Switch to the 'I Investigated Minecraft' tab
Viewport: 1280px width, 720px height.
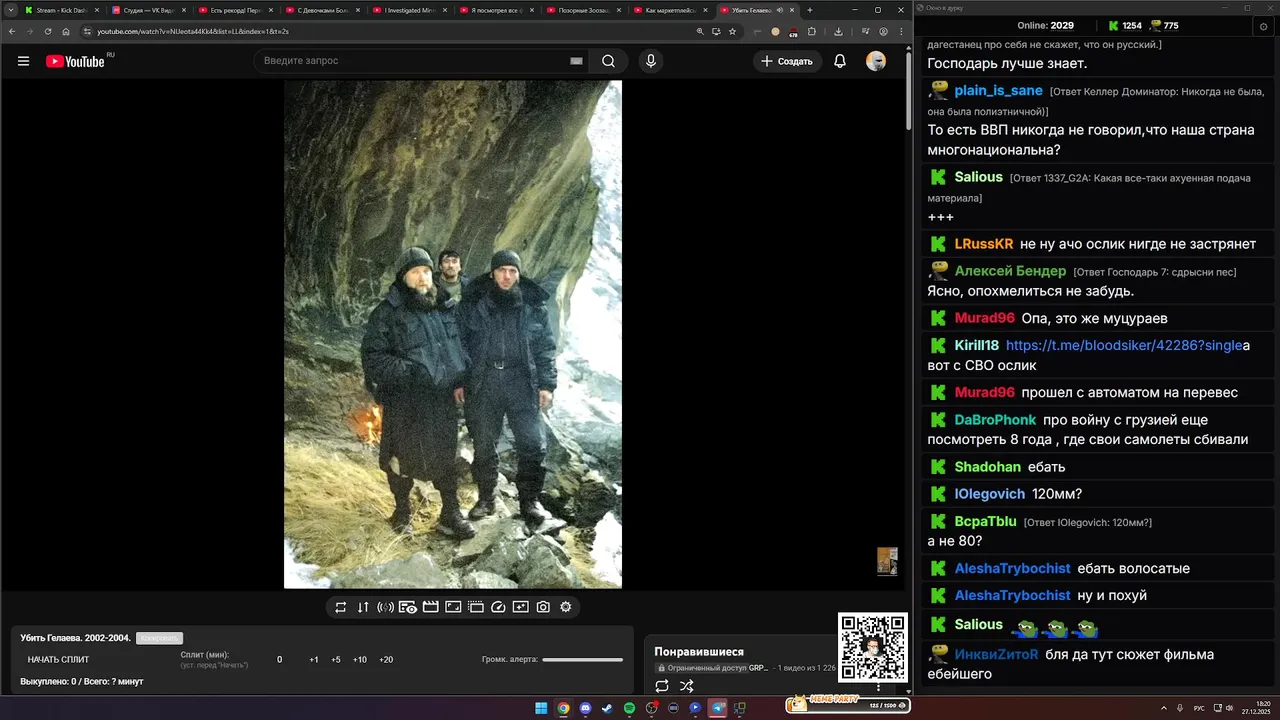point(410,10)
